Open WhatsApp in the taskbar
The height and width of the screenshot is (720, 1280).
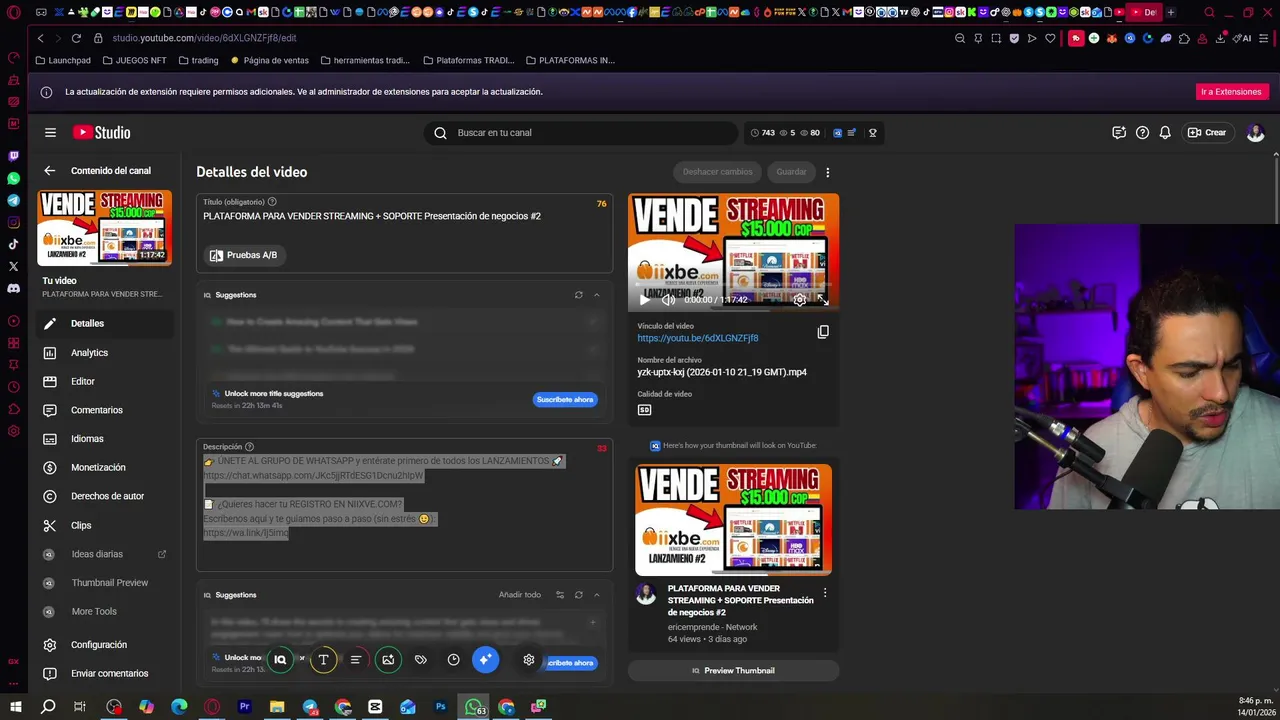(x=473, y=707)
